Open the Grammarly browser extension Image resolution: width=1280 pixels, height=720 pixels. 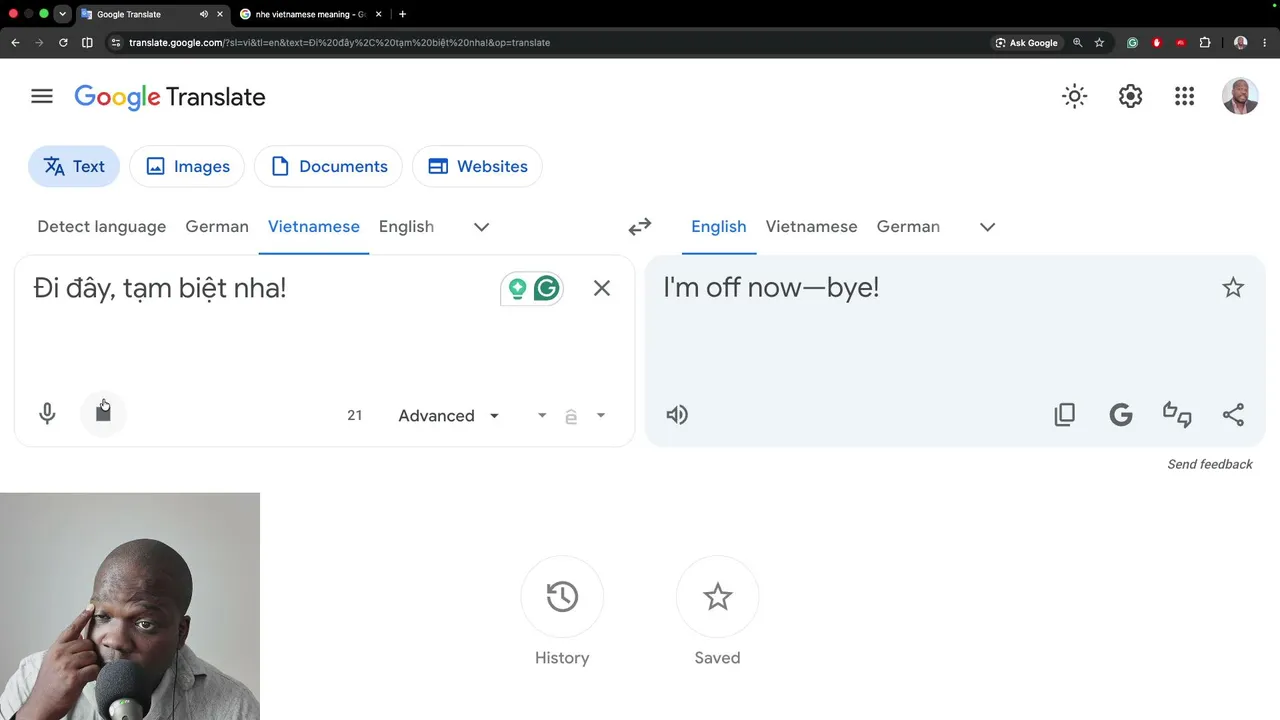[1132, 43]
